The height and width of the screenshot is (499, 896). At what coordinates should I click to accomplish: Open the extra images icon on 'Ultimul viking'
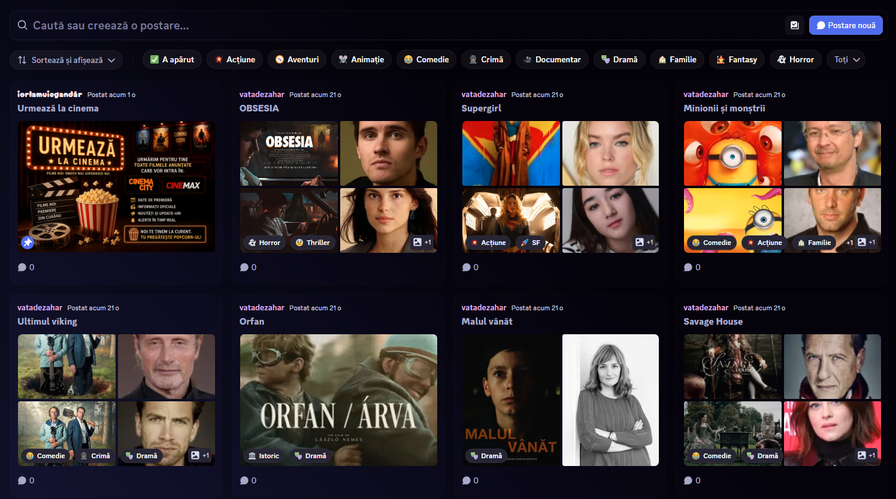pyautogui.click(x=200, y=456)
